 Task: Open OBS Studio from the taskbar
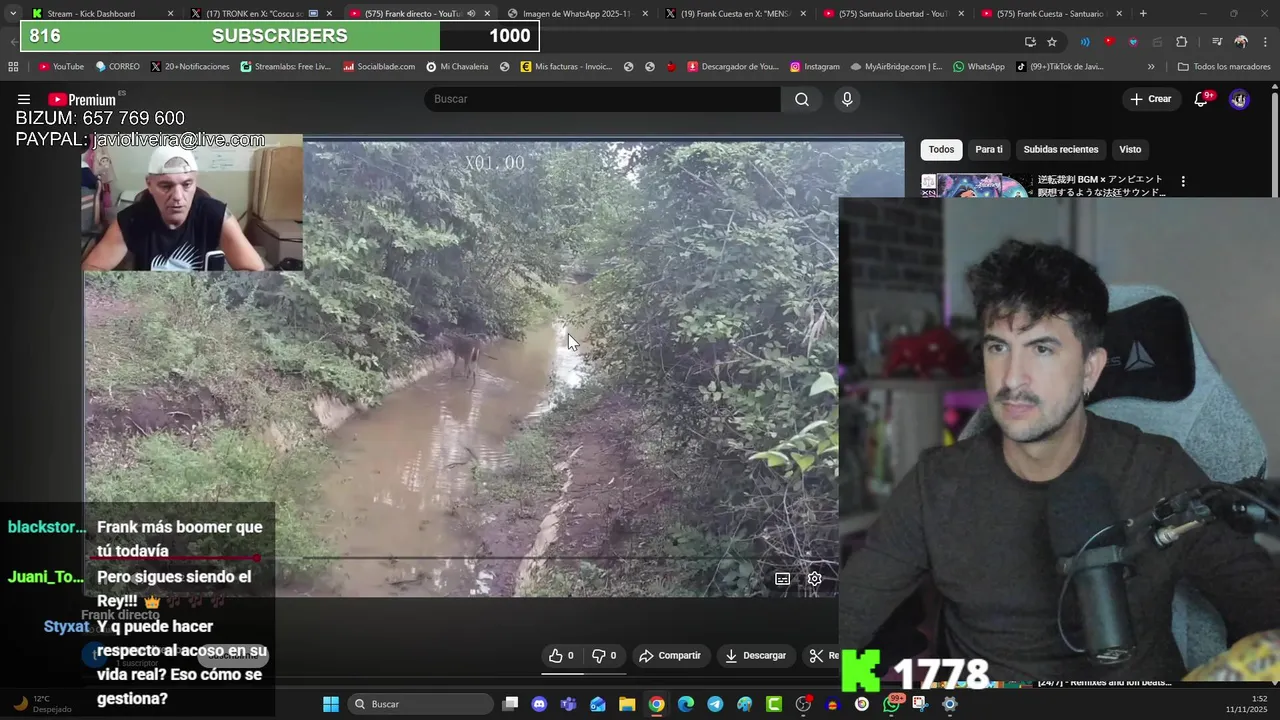coord(803,704)
